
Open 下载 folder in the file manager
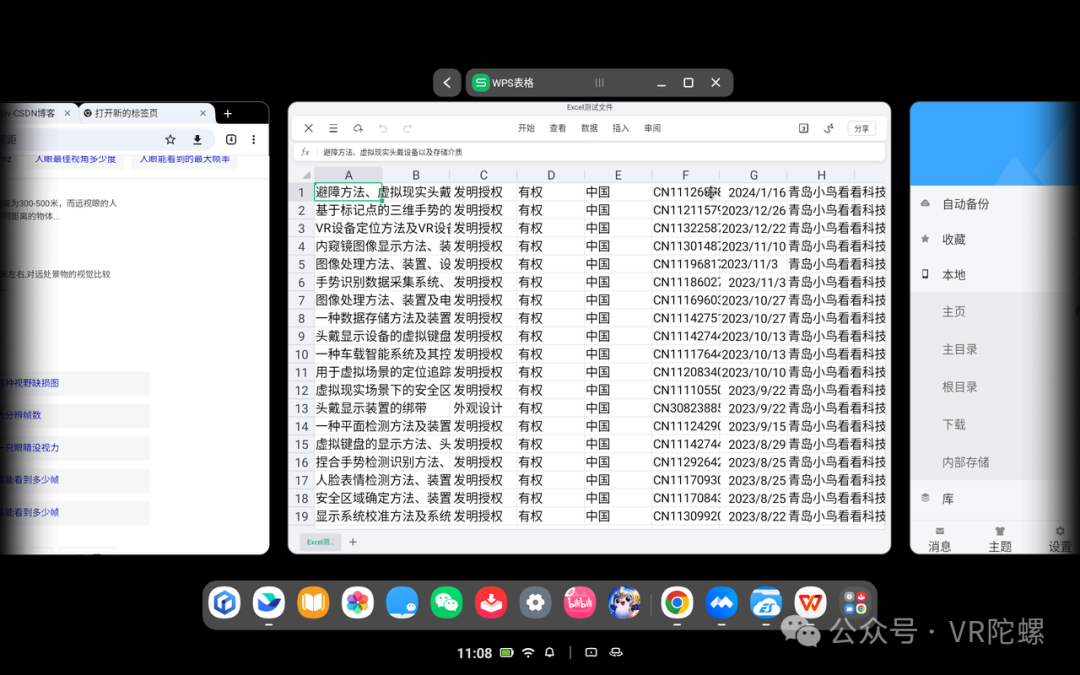pos(954,425)
